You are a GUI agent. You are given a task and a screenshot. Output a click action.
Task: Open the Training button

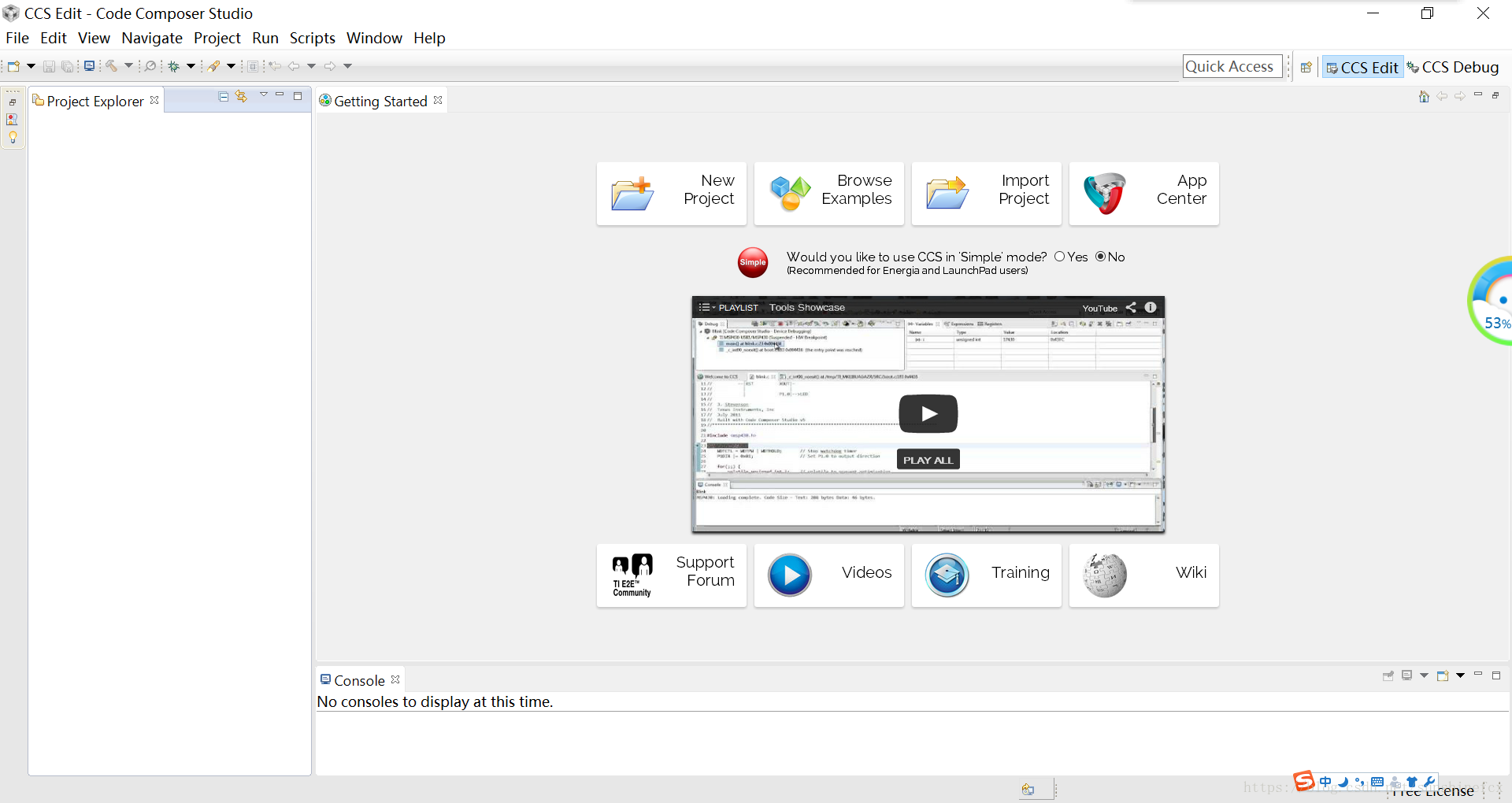pos(987,575)
